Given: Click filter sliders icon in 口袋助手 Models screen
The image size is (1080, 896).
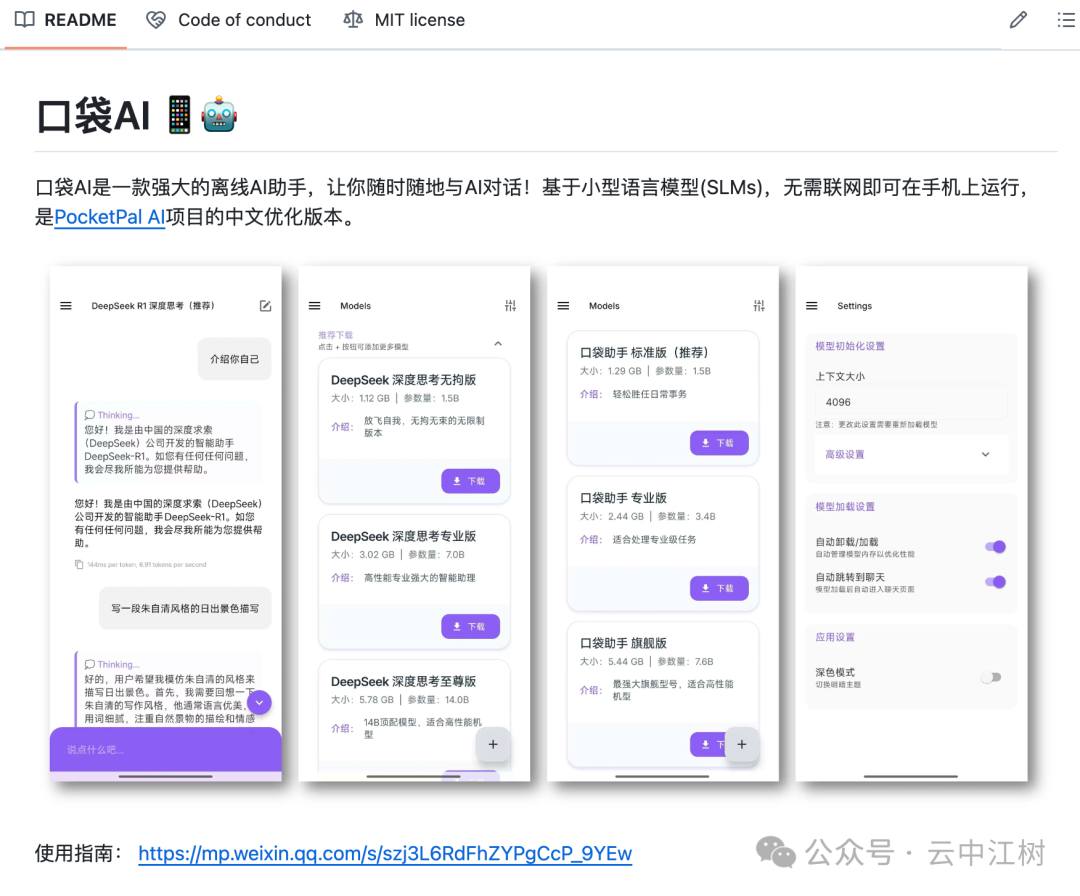Looking at the screenshot, I should click(x=759, y=306).
